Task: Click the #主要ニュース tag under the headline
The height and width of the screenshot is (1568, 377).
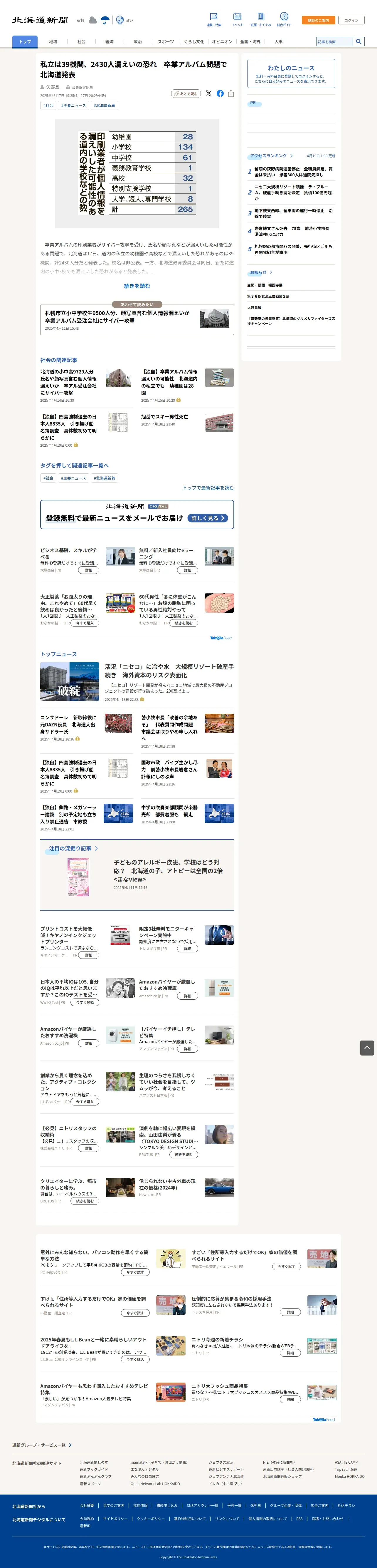Action: (x=74, y=106)
